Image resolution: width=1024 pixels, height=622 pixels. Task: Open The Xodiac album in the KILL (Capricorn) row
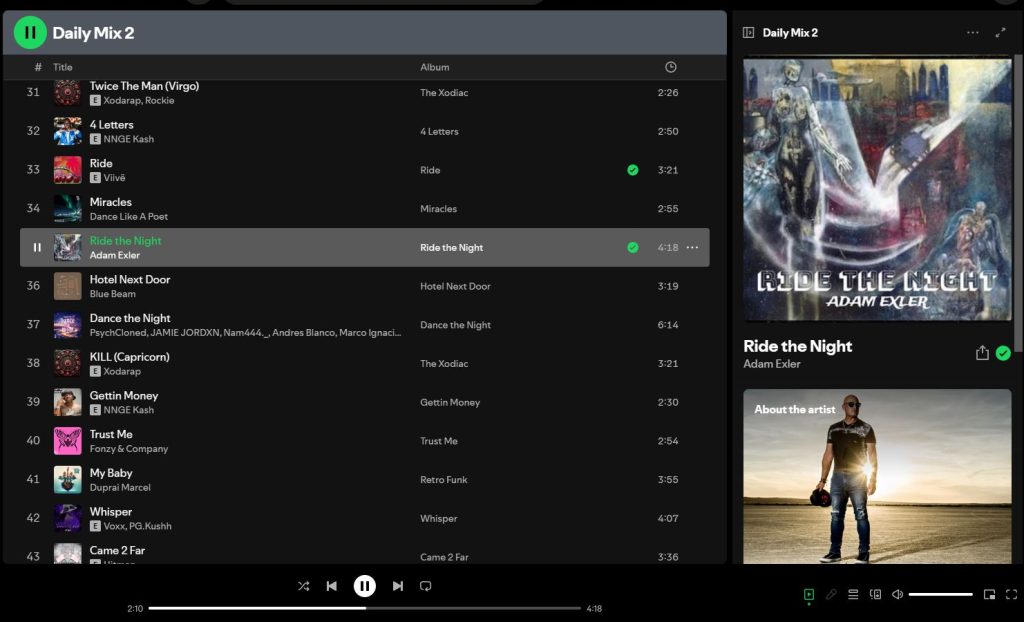(444, 363)
